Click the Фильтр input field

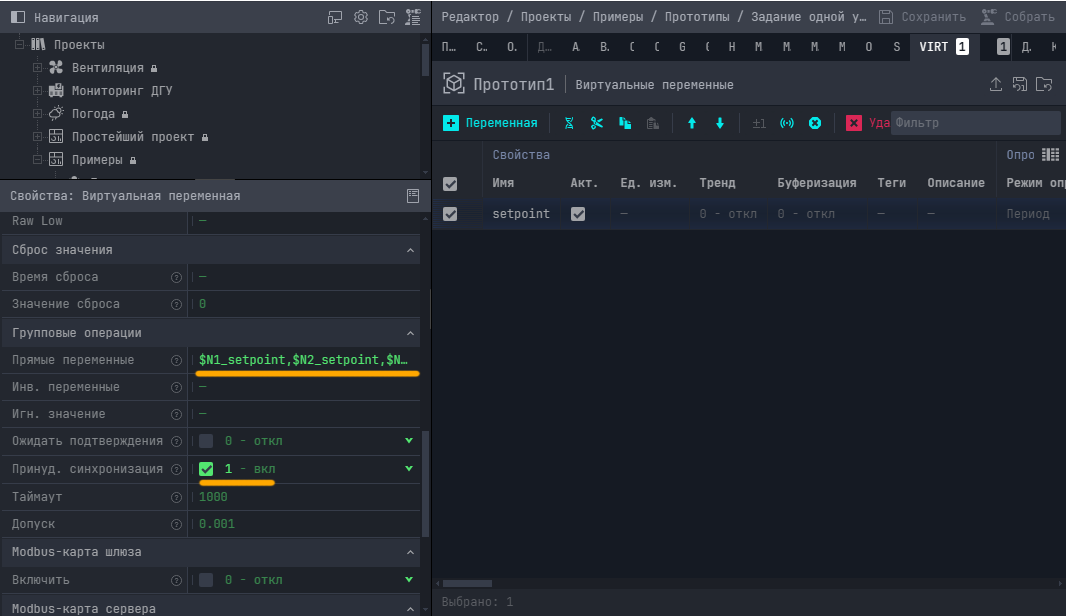click(x=975, y=123)
